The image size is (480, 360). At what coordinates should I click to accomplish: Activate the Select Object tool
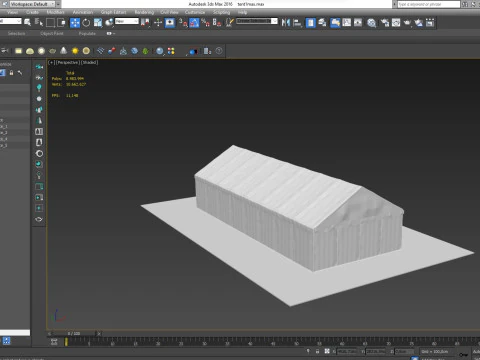tap(27, 22)
